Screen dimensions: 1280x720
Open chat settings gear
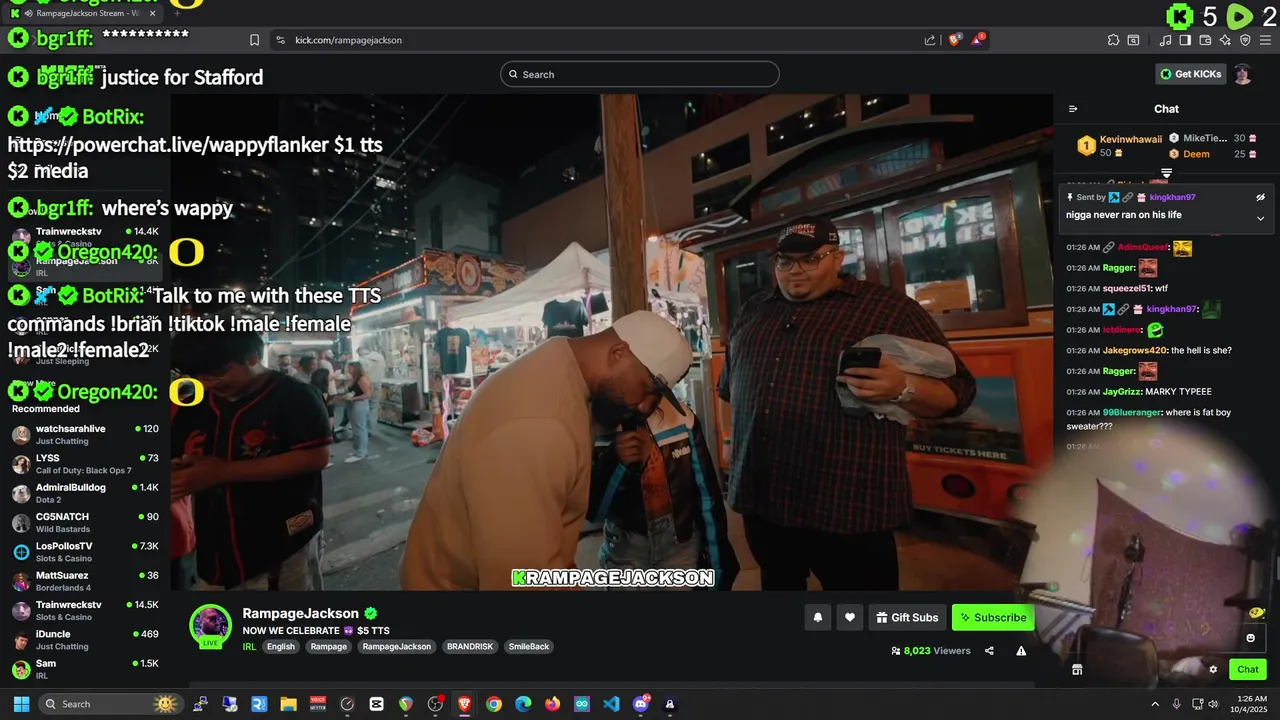[x=1213, y=670]
